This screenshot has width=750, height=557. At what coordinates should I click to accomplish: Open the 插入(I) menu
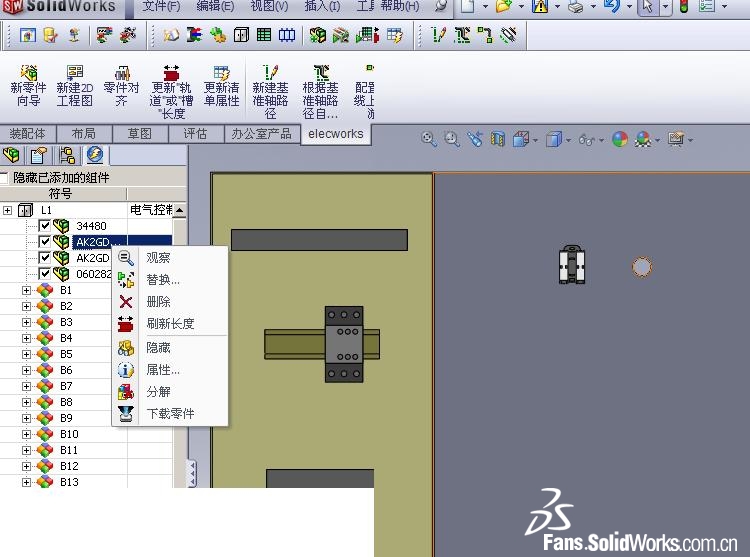coord(322,6)
